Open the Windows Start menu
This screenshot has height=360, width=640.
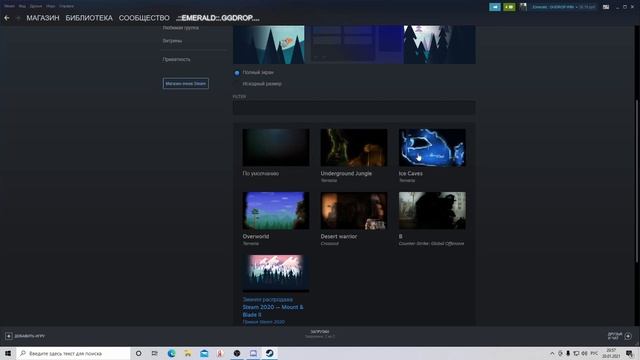[8, 353]
